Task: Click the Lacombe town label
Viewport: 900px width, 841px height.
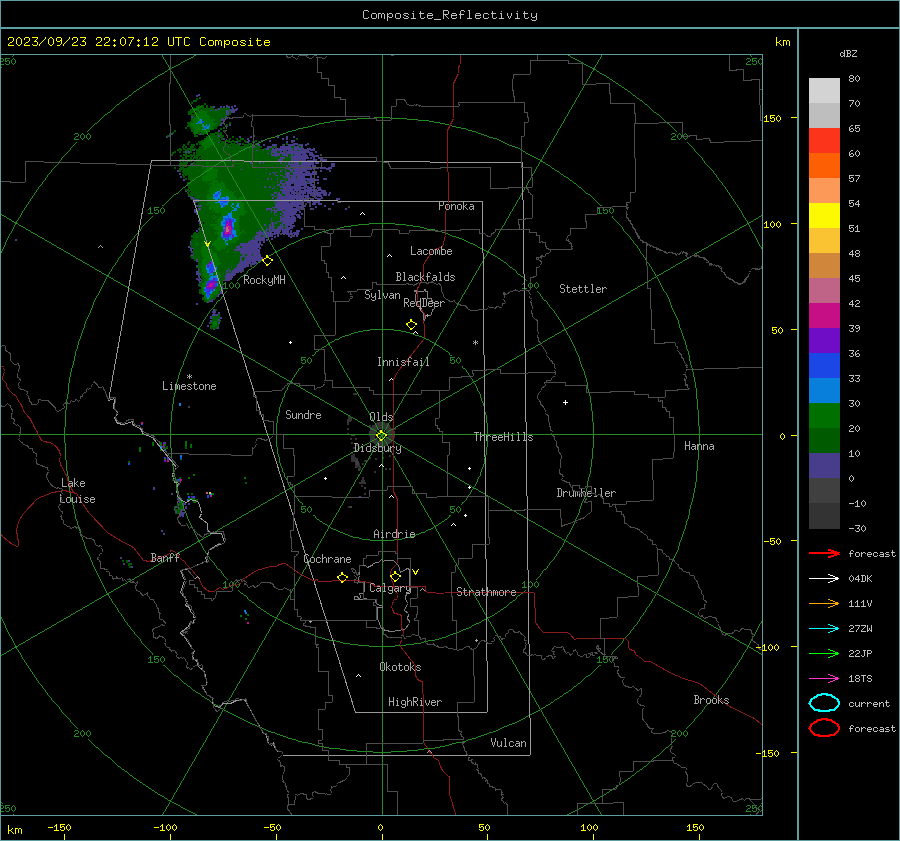Action: (x=431, y=251)
